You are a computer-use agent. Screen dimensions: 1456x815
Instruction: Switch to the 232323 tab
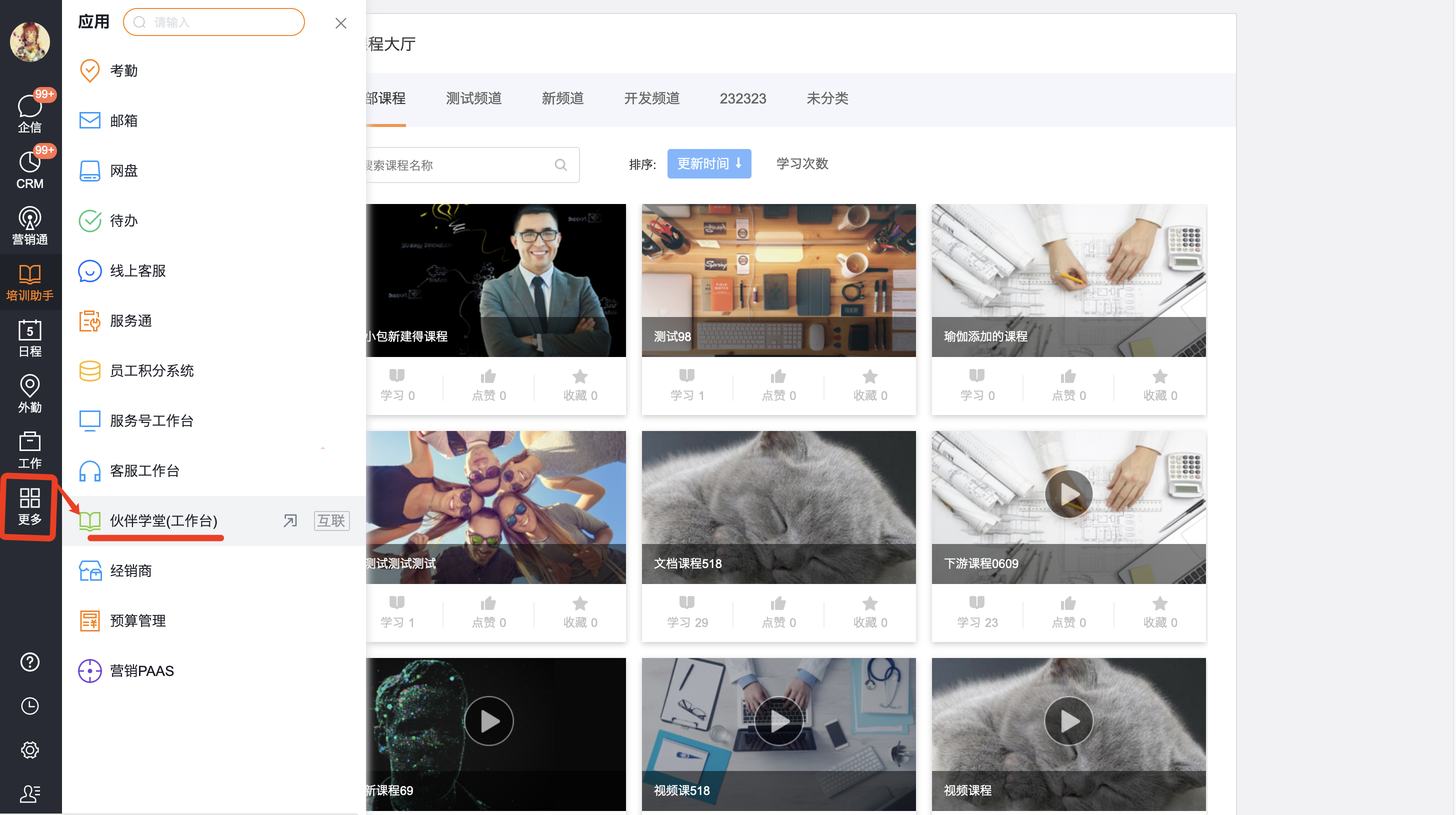click(x=742, y=98)
